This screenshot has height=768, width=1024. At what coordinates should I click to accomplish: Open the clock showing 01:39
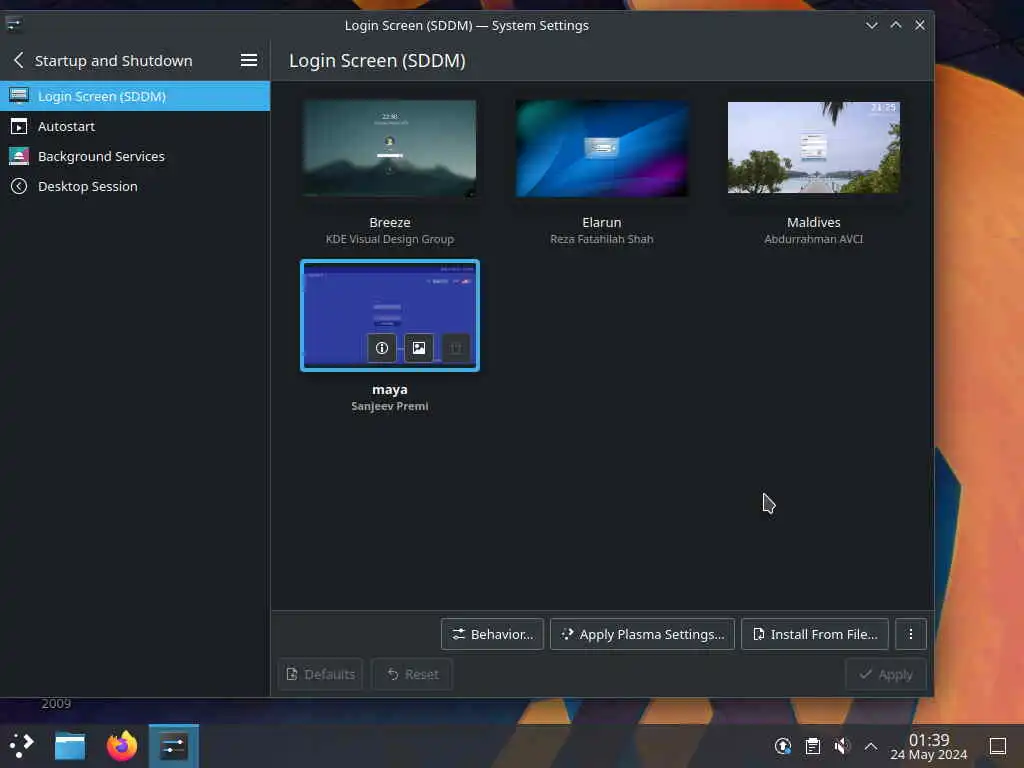coord(929,747)
